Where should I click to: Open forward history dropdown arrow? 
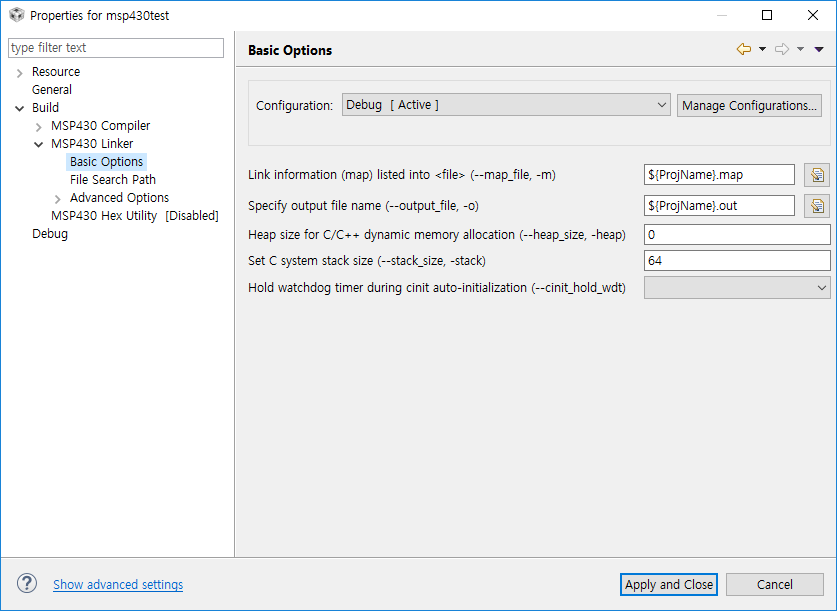click(x=800, y=49)
